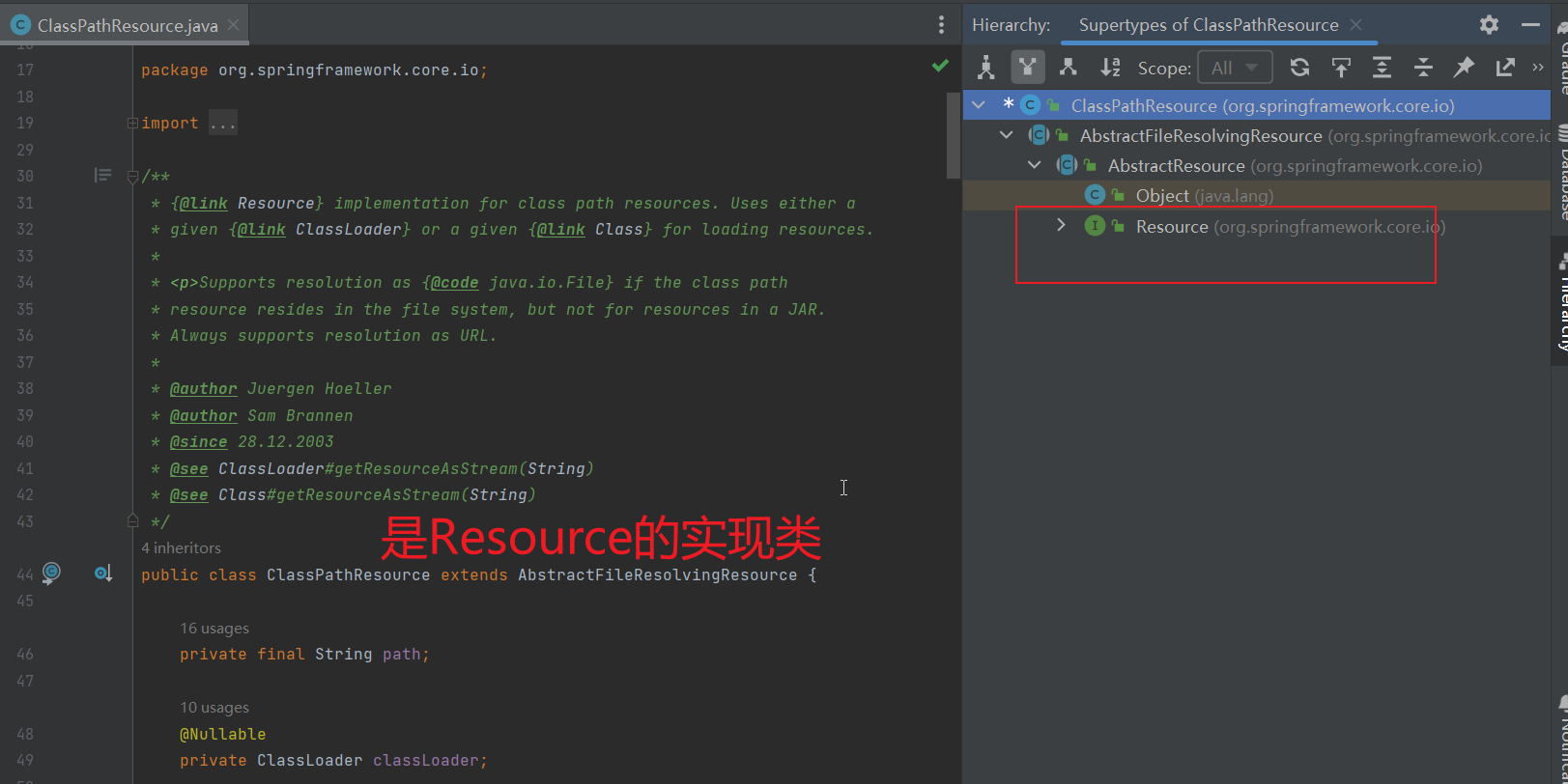Collapse the ClassPathResource tree node

click(979, 105)
